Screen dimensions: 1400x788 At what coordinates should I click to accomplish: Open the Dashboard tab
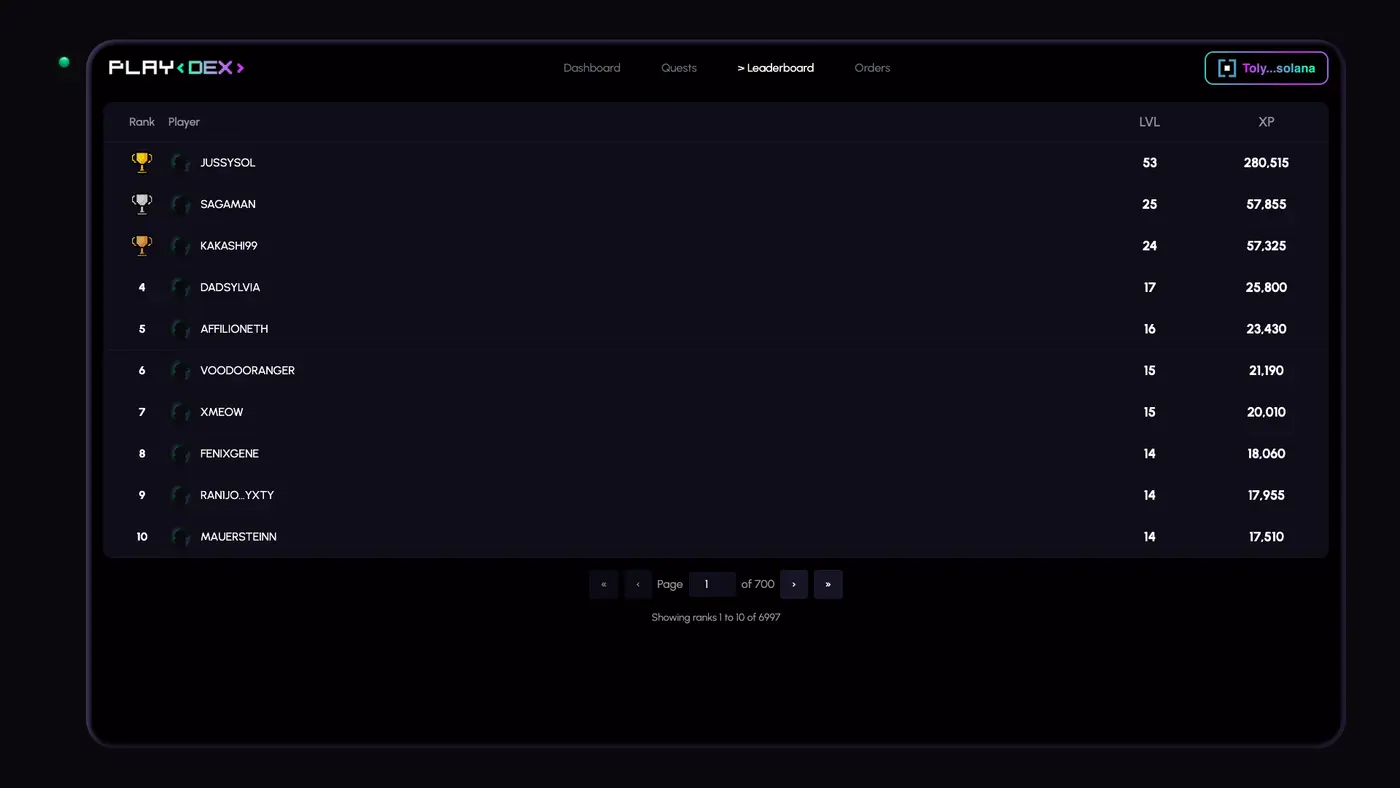(x=592, y=68)
